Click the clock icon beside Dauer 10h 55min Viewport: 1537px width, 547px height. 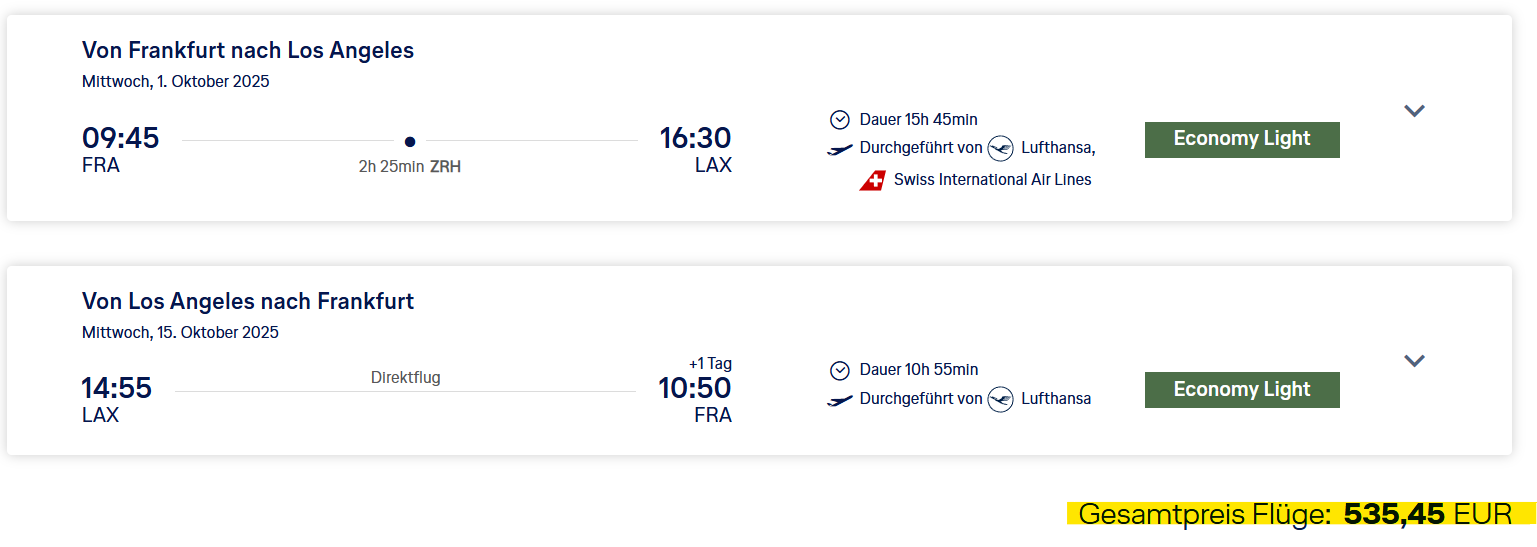click(x=840, y=370)
